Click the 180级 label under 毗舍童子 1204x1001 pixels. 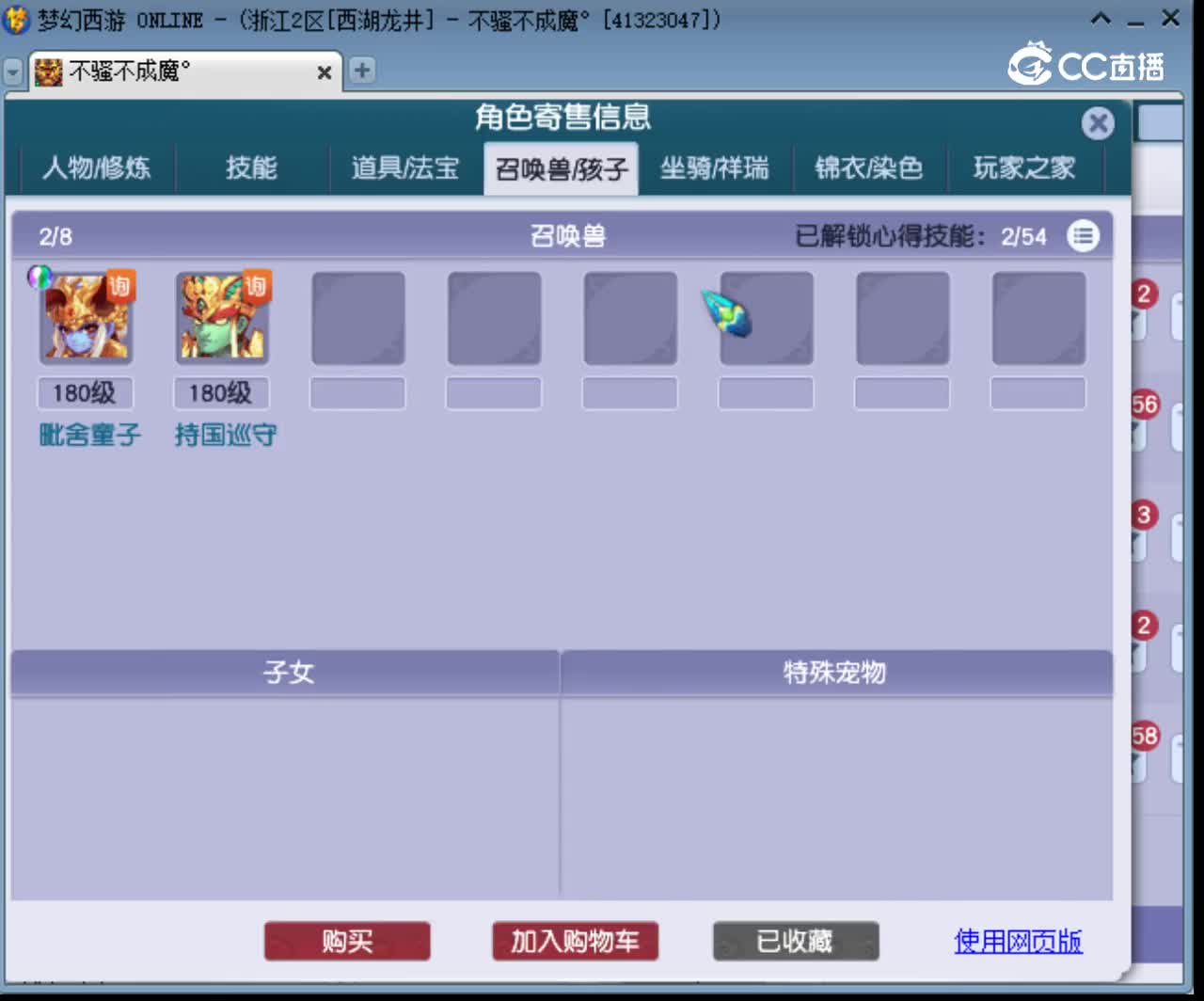pyautogui.click(x=85, y=393)
